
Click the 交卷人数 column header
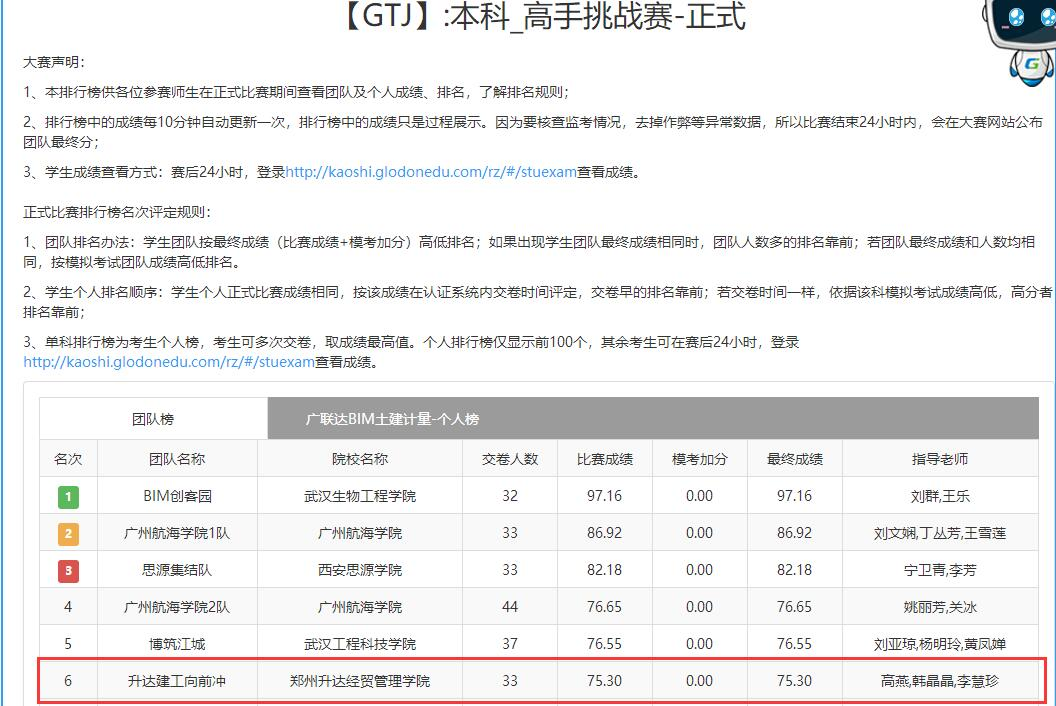510,459
